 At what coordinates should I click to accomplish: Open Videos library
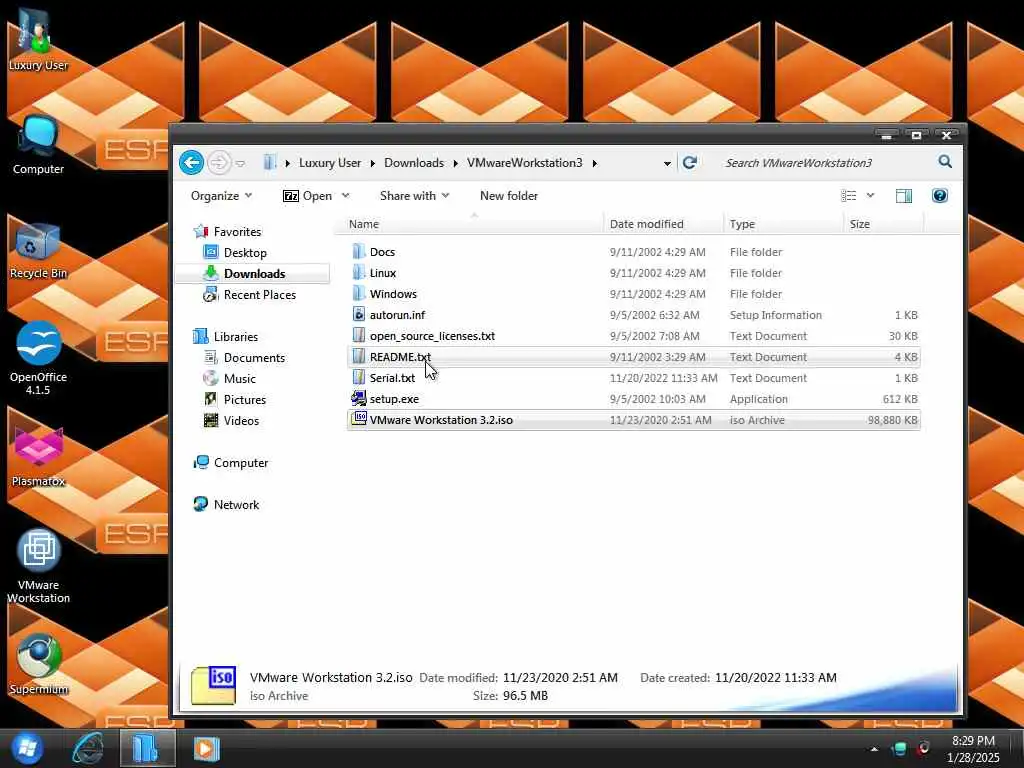pyautogui.click(x=232, y=421)
